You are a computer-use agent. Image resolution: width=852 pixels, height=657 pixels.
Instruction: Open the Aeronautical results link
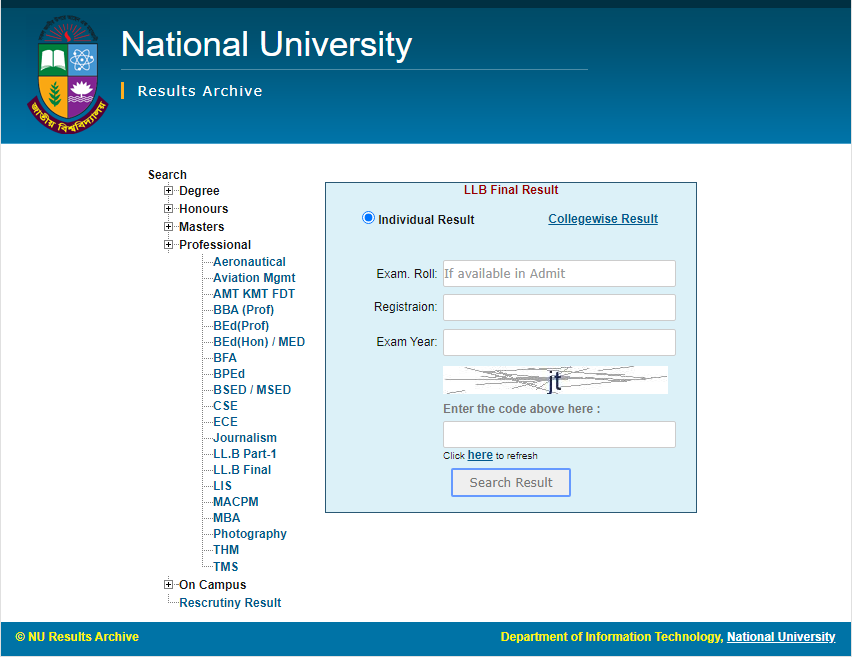click(249, 262)
